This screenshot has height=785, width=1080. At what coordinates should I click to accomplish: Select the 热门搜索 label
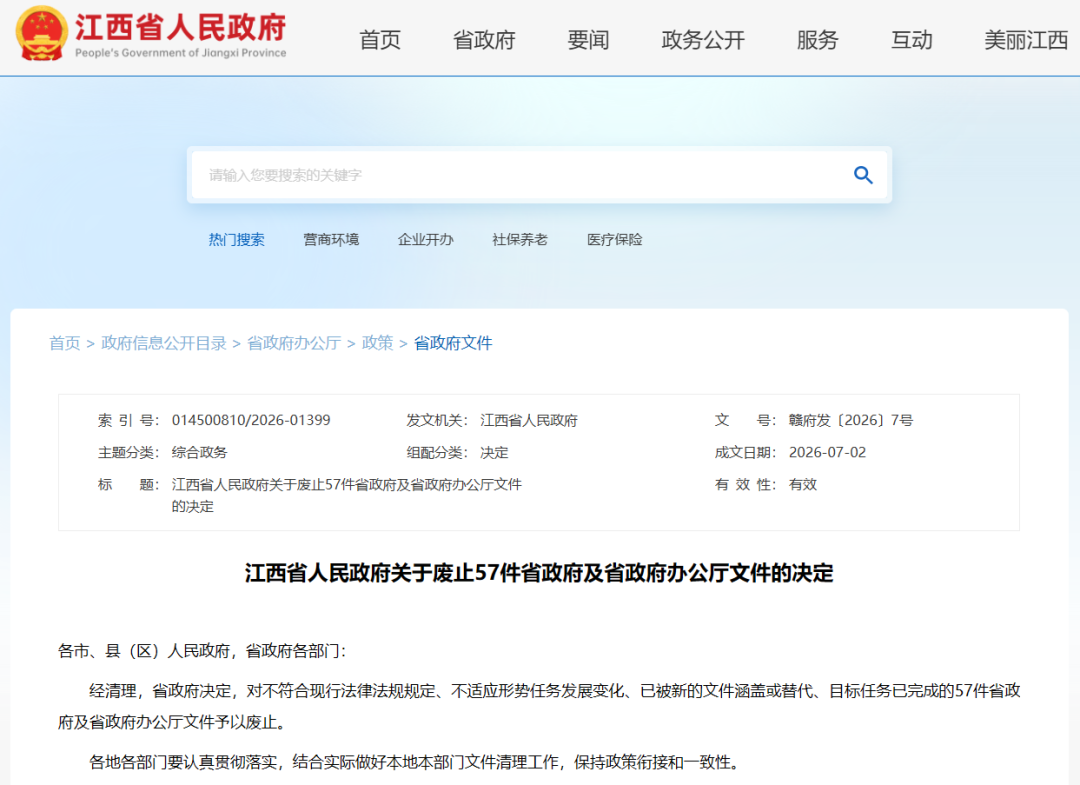(236, 240)
